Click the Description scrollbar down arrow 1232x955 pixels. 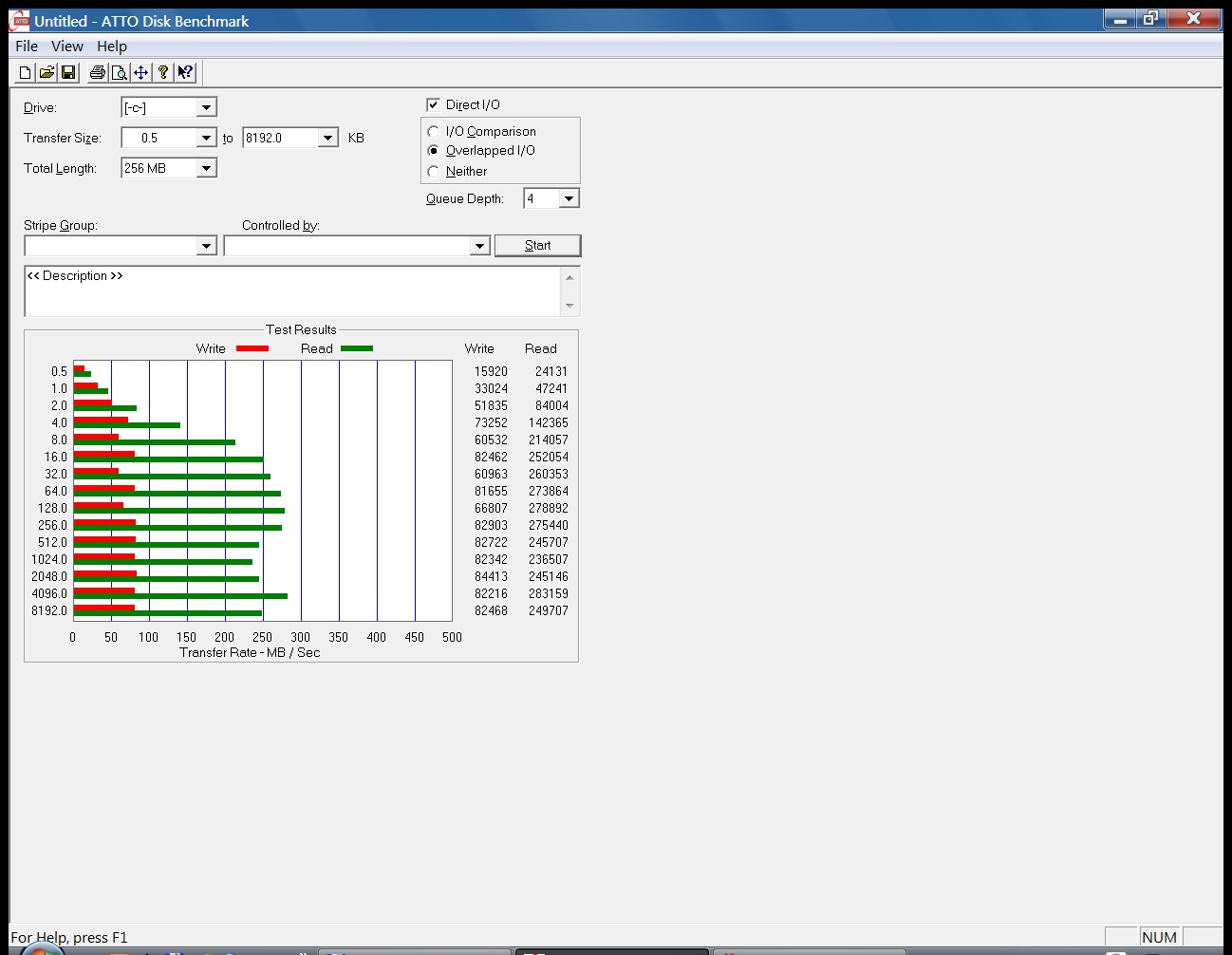pyautogui.click(x=569, y=306)
